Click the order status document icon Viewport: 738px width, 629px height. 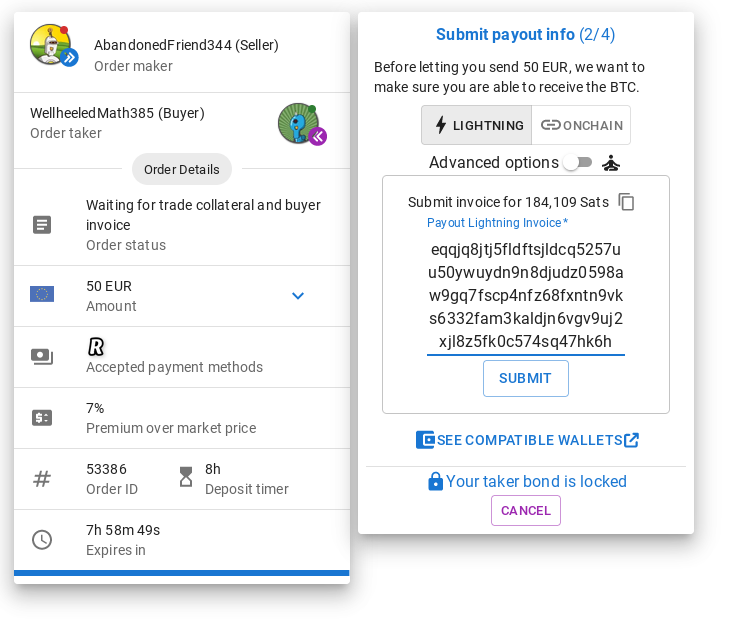click(x=42, y=225)
